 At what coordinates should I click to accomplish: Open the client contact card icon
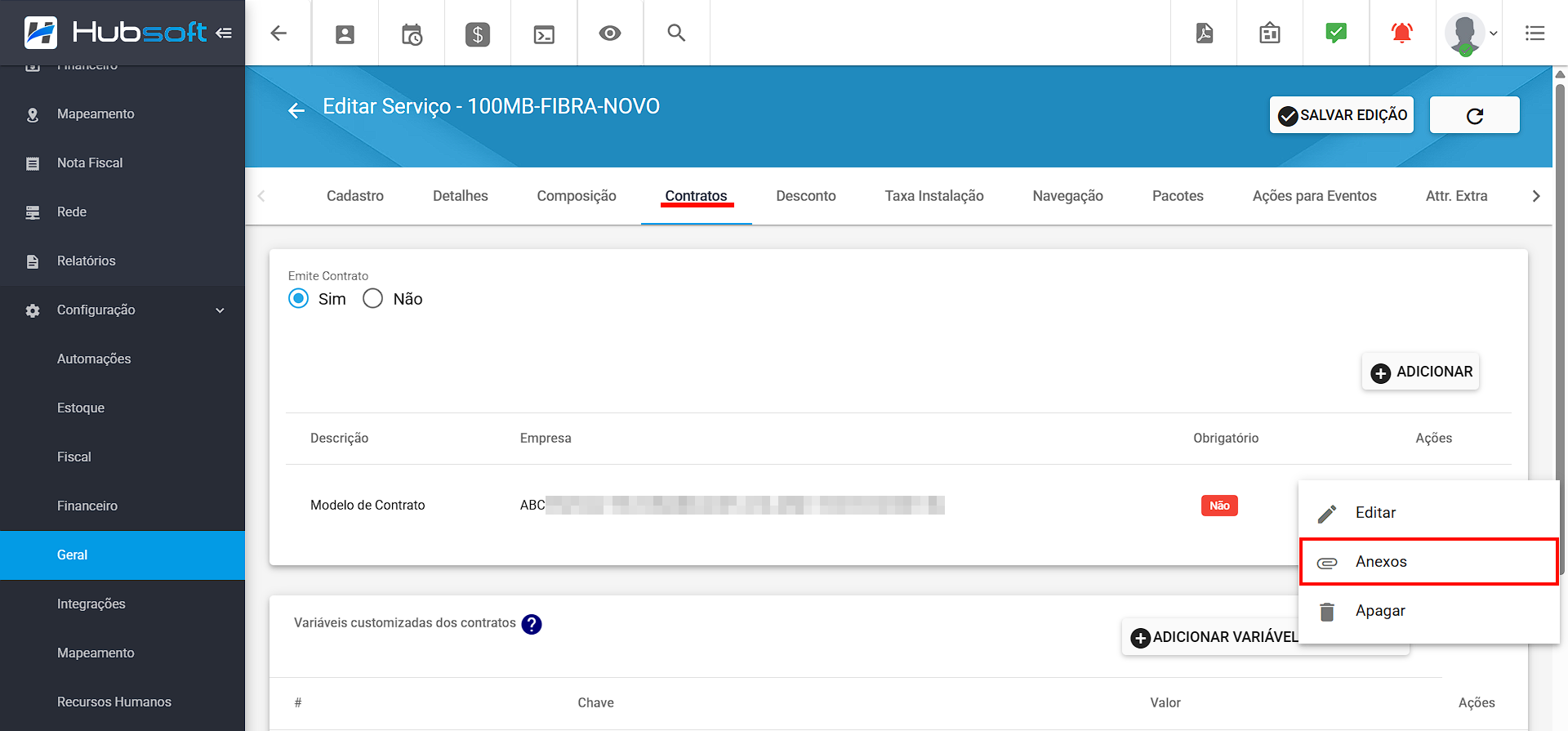pyautogui.click(x=345, y=34)
